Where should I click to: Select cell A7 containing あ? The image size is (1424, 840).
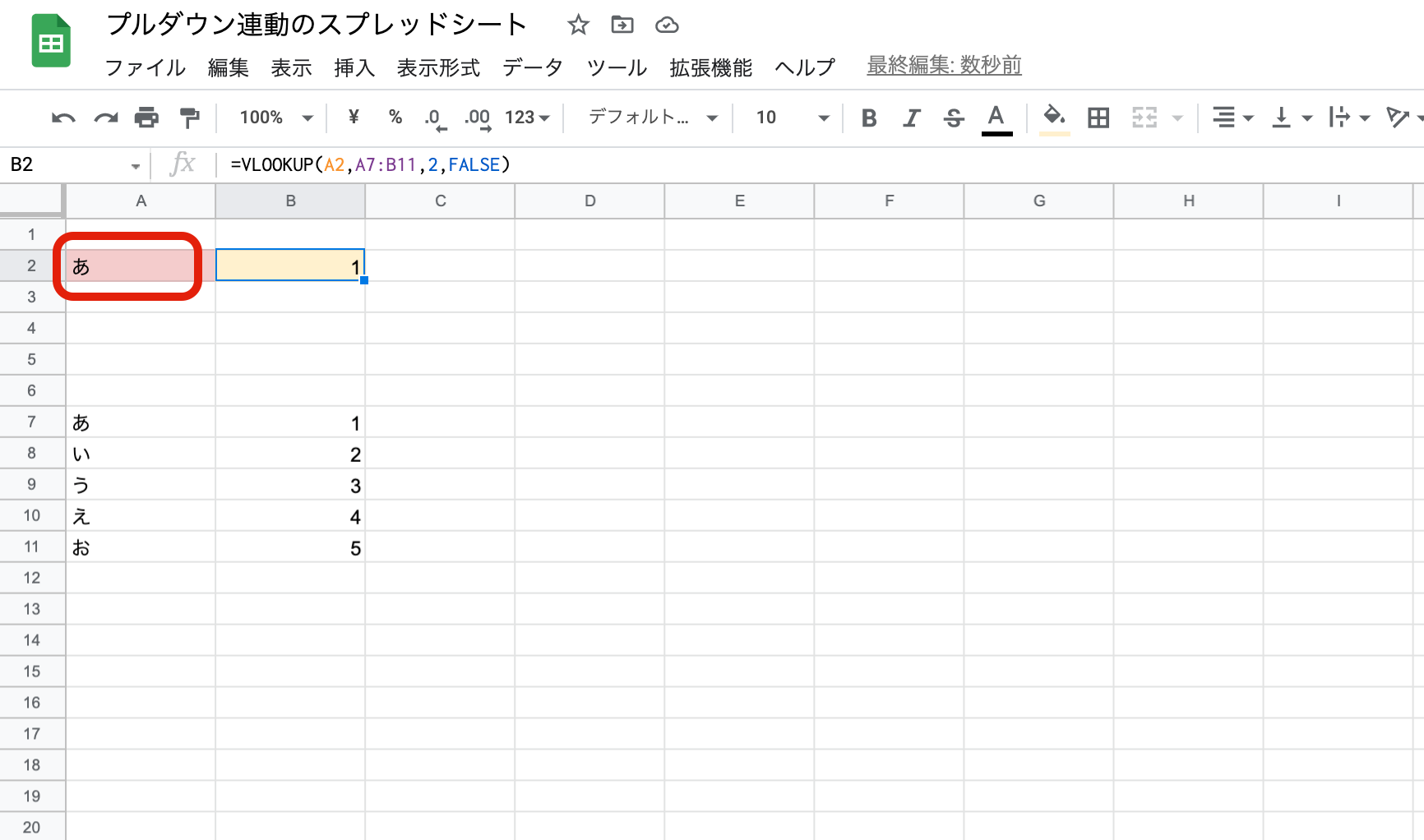click(x=141, y=422)
